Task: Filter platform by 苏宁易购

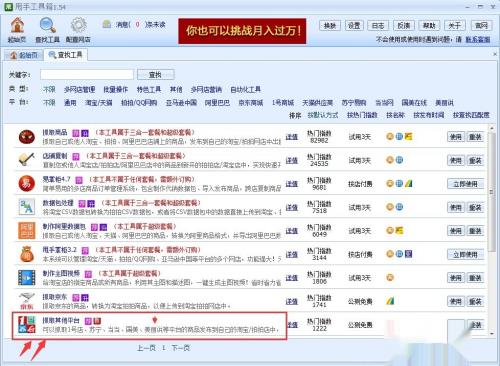Action: [354, 103]
